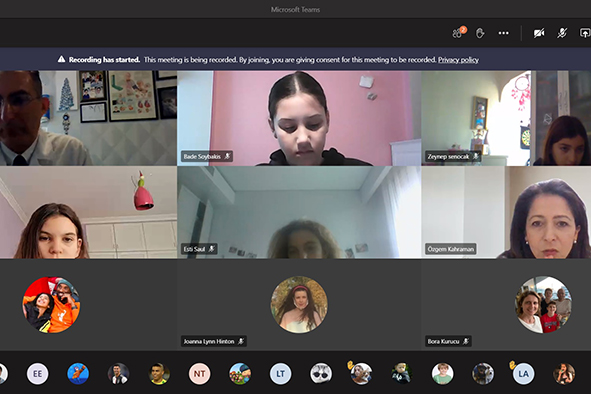Viewport: 591px width, 394px height.
Task: Unmute the microphone in the toolbar
Action: tap(562, 33)
